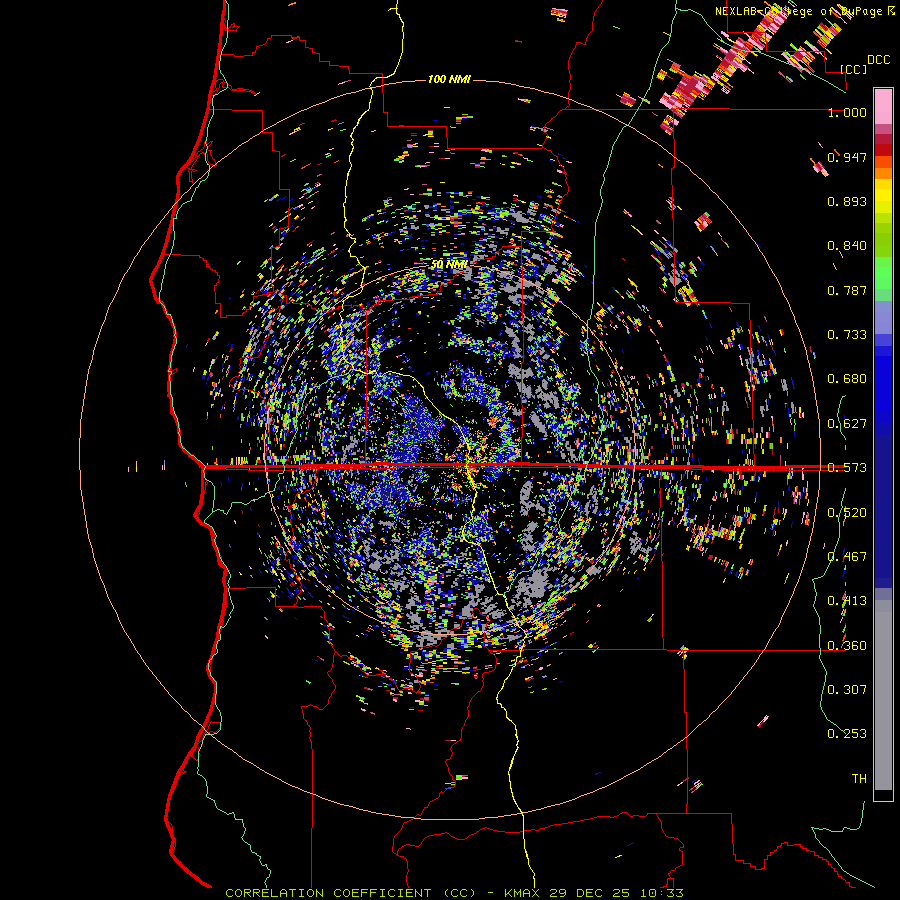Screen dimensions: 900x900
Task: Click the 0.733 scale value
Action: click(x=847, y=335)
